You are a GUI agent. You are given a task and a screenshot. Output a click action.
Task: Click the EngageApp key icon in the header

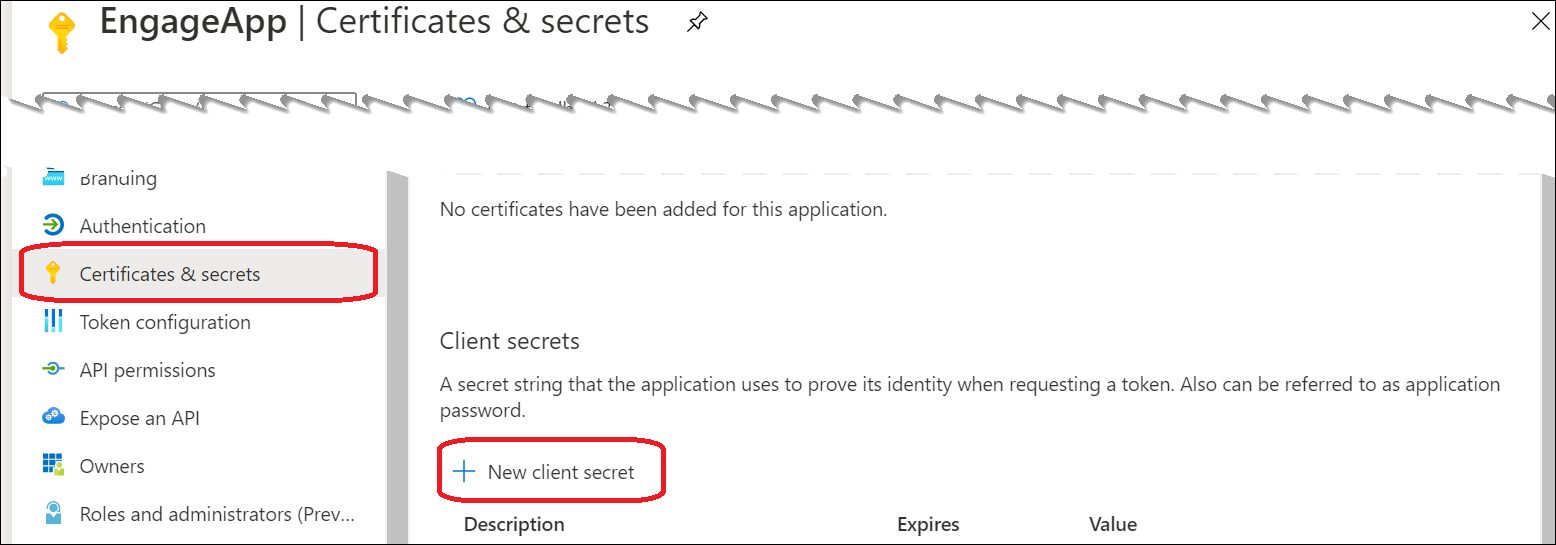(62, 31)
